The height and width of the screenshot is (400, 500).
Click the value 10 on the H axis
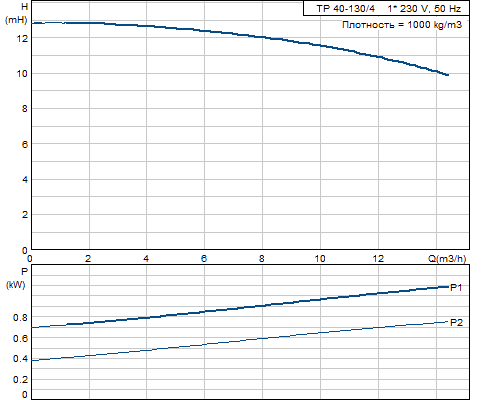22,74
